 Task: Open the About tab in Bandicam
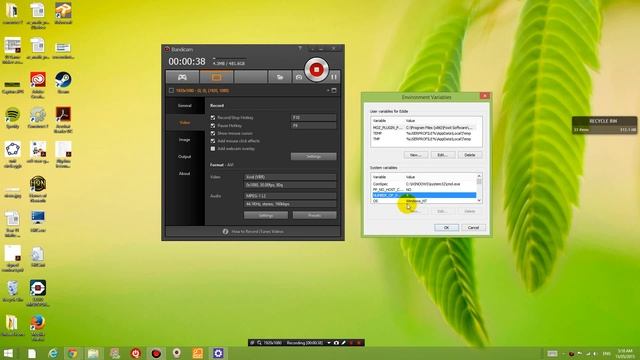(184, 173)
